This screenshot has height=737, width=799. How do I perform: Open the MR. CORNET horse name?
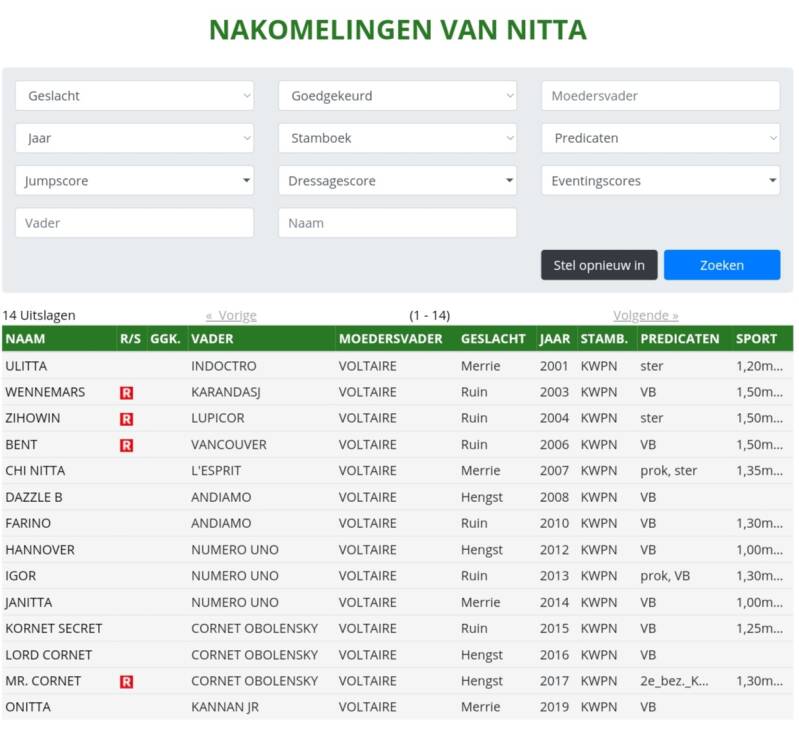[43, 681]
